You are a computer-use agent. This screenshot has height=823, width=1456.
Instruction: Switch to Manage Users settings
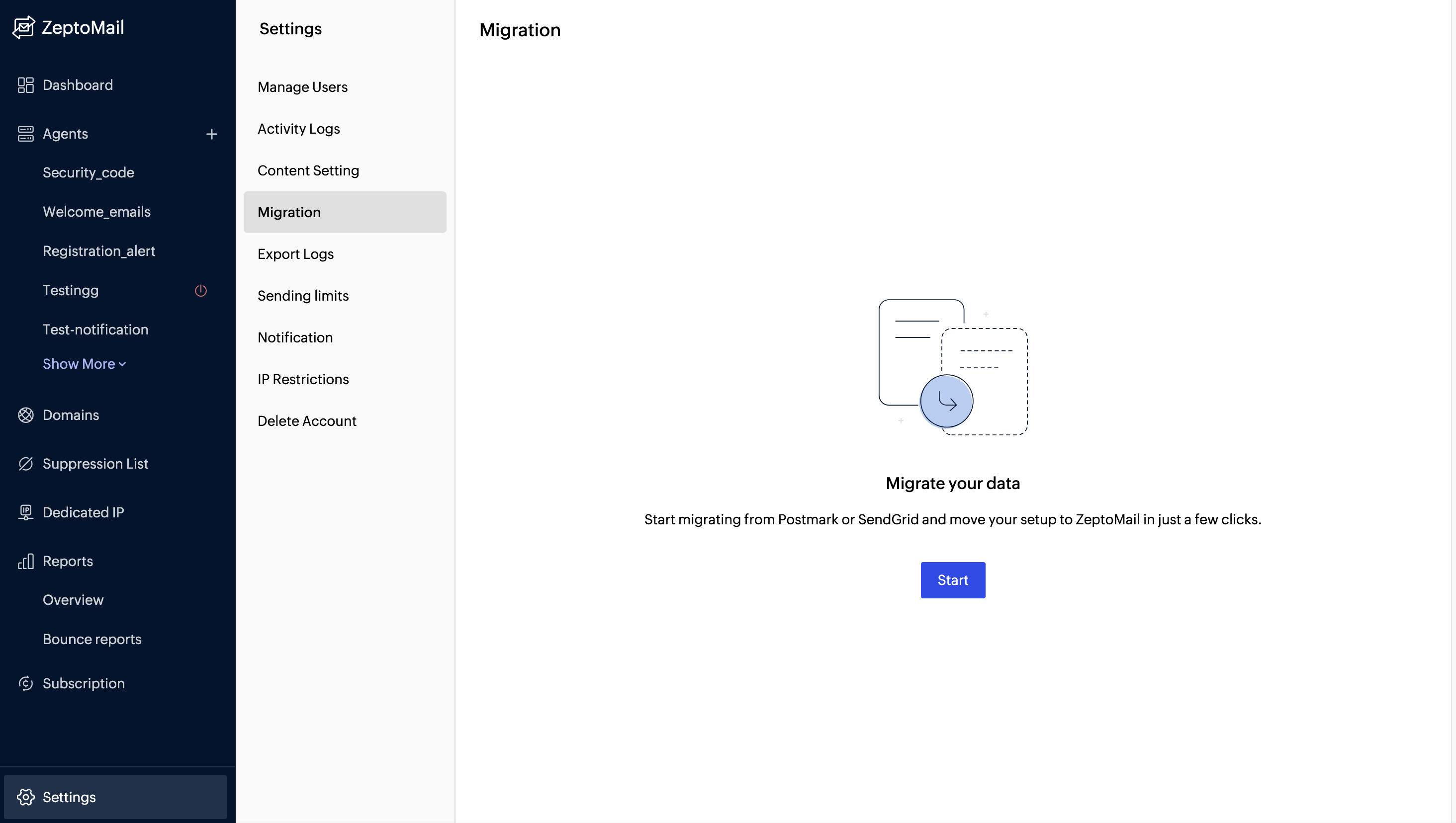point(302,86)
